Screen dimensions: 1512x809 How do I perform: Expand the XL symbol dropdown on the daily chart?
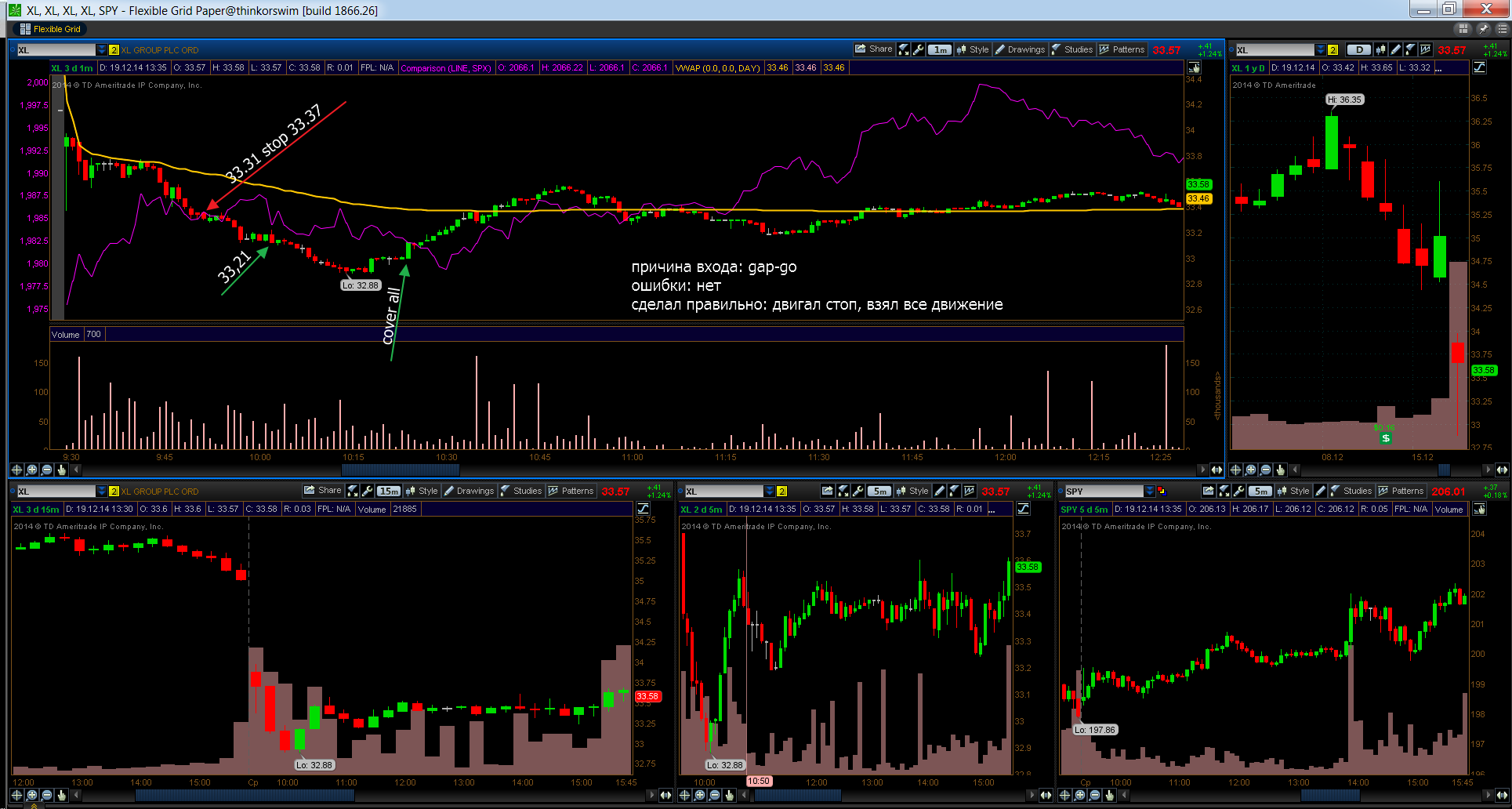1321,49
